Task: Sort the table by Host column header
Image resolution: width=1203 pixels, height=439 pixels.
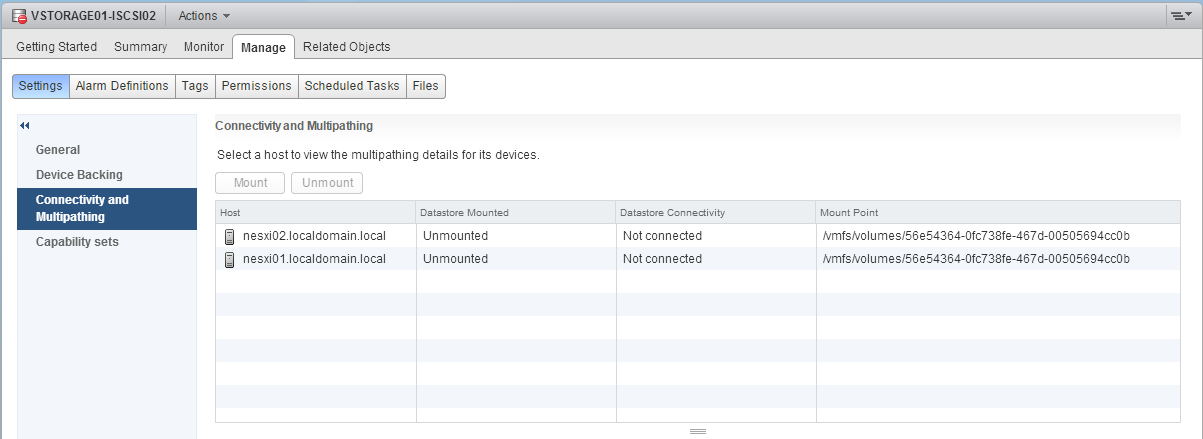Action: tap(315, 212)
